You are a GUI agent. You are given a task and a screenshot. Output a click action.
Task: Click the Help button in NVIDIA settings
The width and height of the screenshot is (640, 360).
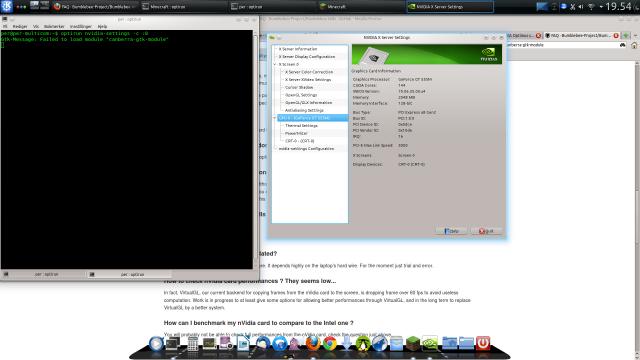[x=451, y=231]
